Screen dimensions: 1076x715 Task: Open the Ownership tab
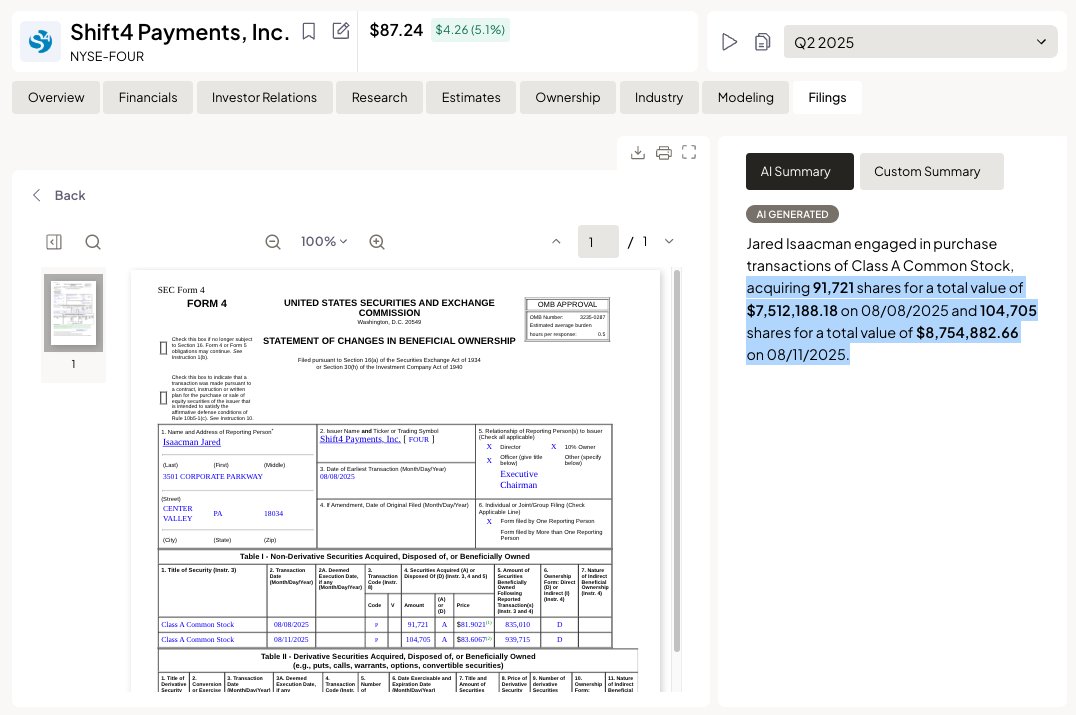click(568, 97)
